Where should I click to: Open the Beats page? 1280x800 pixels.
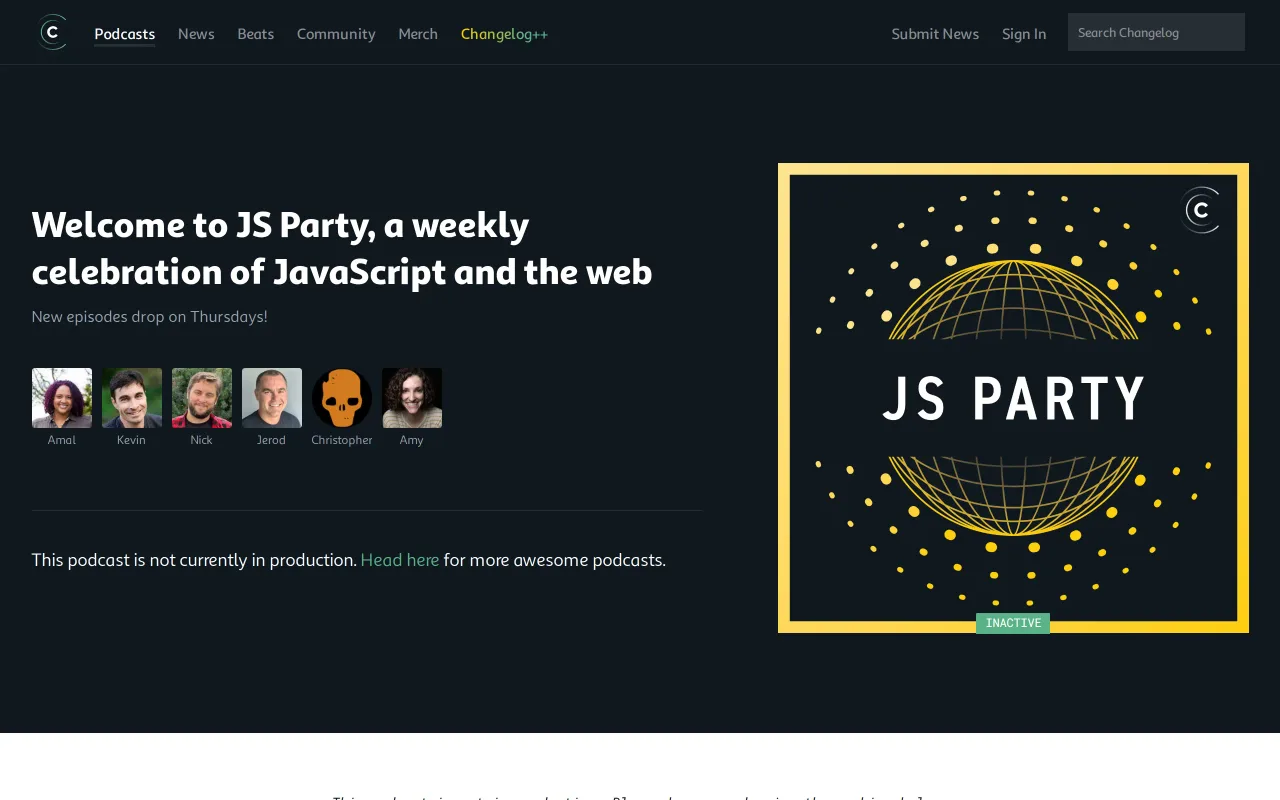(256, 34)
